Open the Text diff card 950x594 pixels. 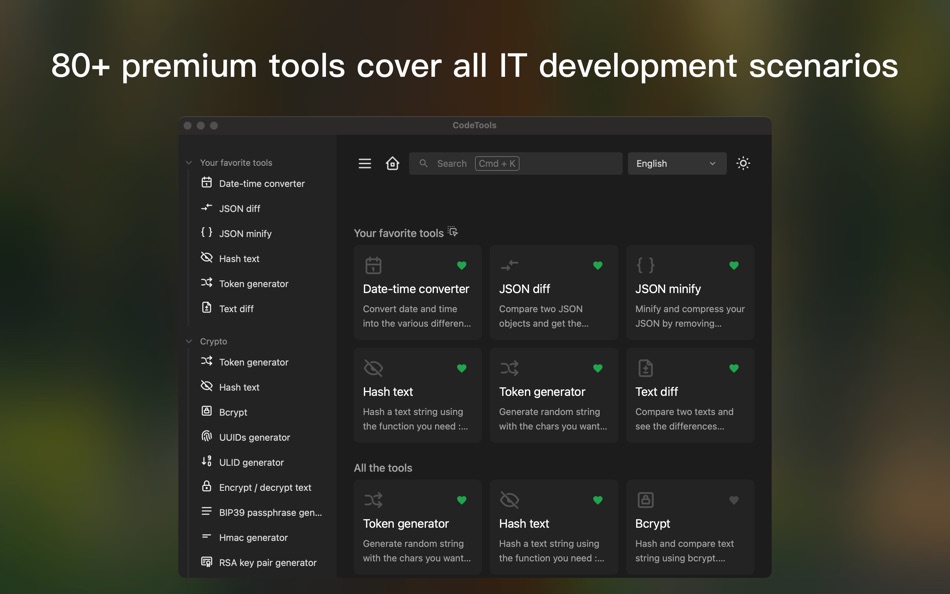point(690,395)
